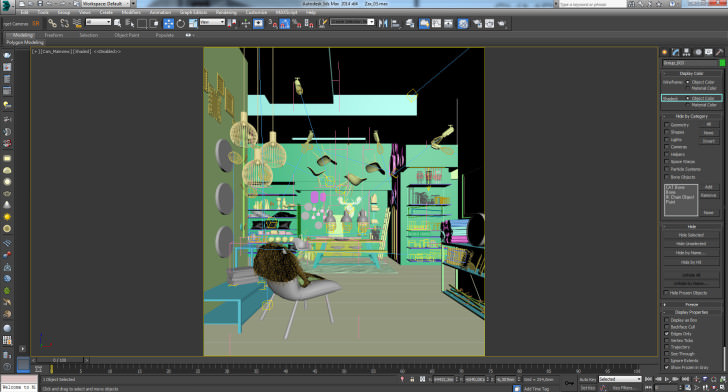The image size is (728, 392).
Task: Open the Selected key filter dropdown
Action: [620, 379]
